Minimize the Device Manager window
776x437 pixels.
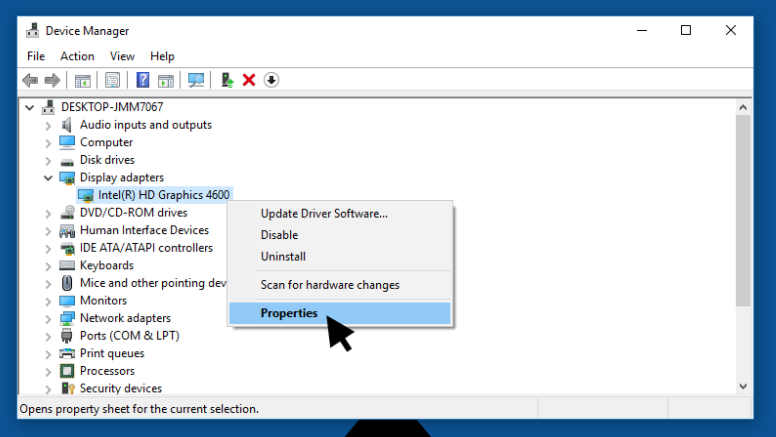coord(642,30)
